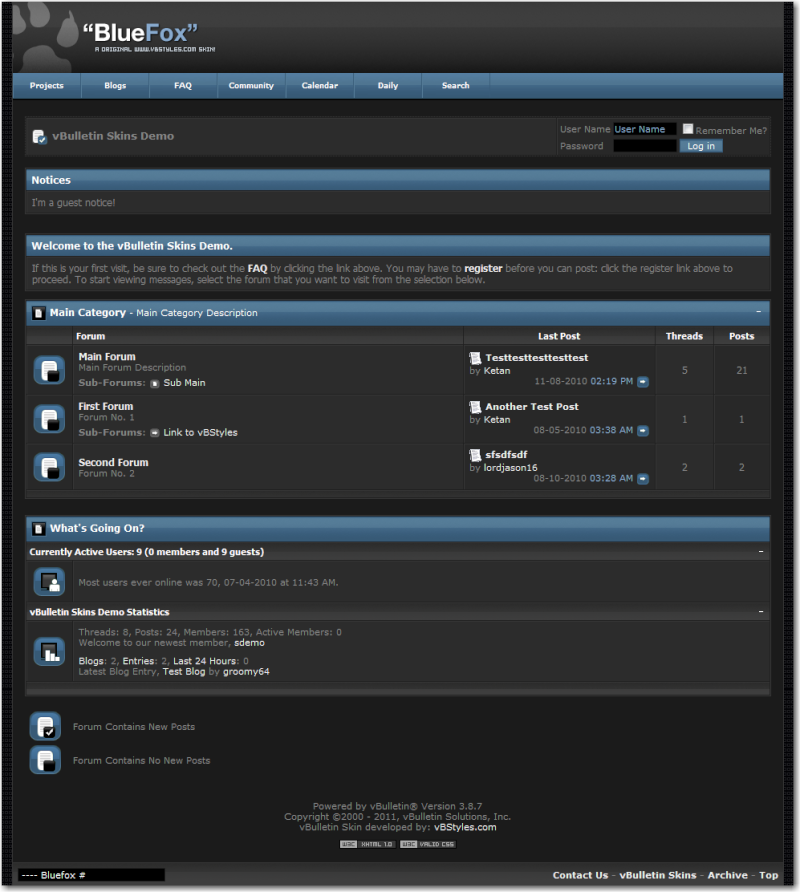Go to last post arrow for sfsdfsdf

click(643, 479)
